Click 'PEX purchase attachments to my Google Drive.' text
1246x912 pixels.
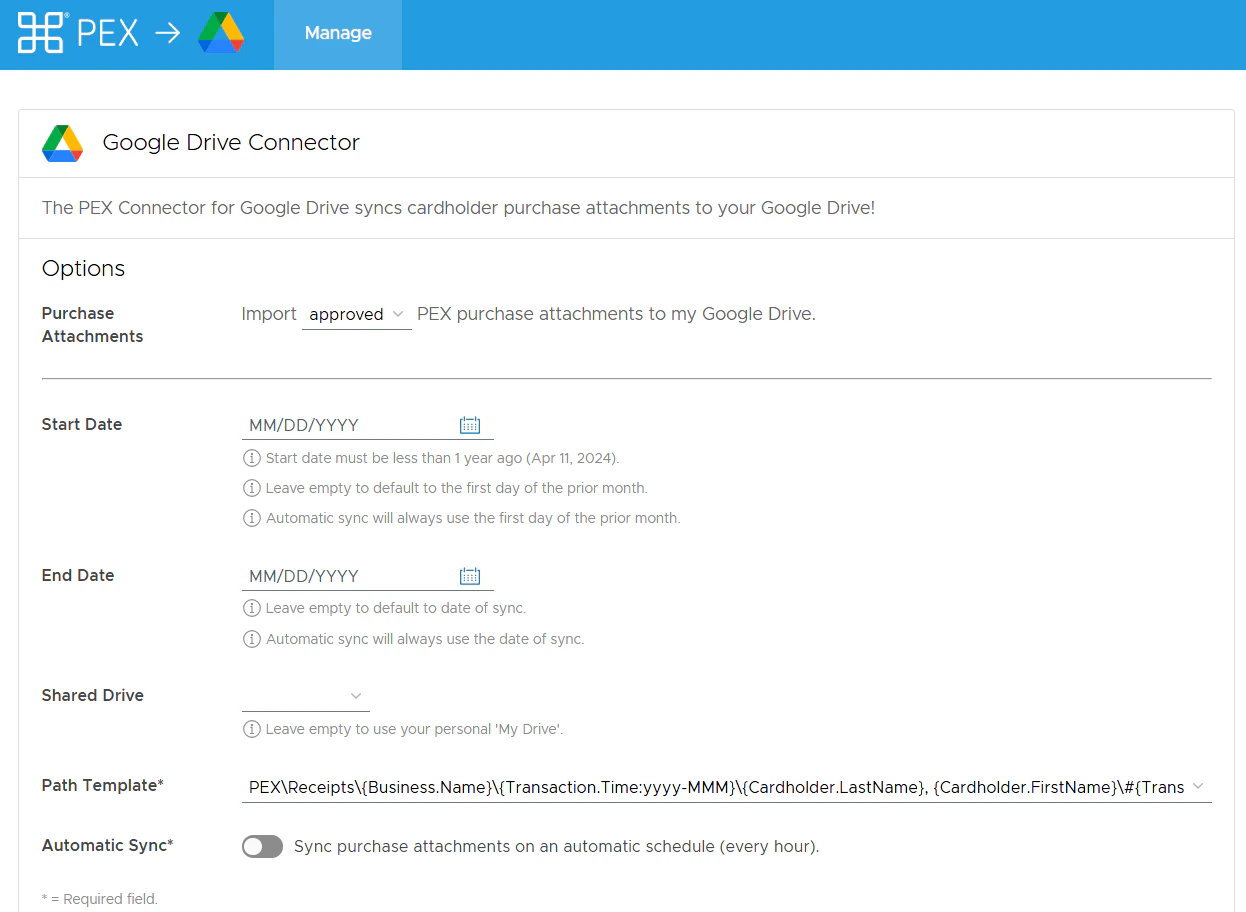[617, 314]
